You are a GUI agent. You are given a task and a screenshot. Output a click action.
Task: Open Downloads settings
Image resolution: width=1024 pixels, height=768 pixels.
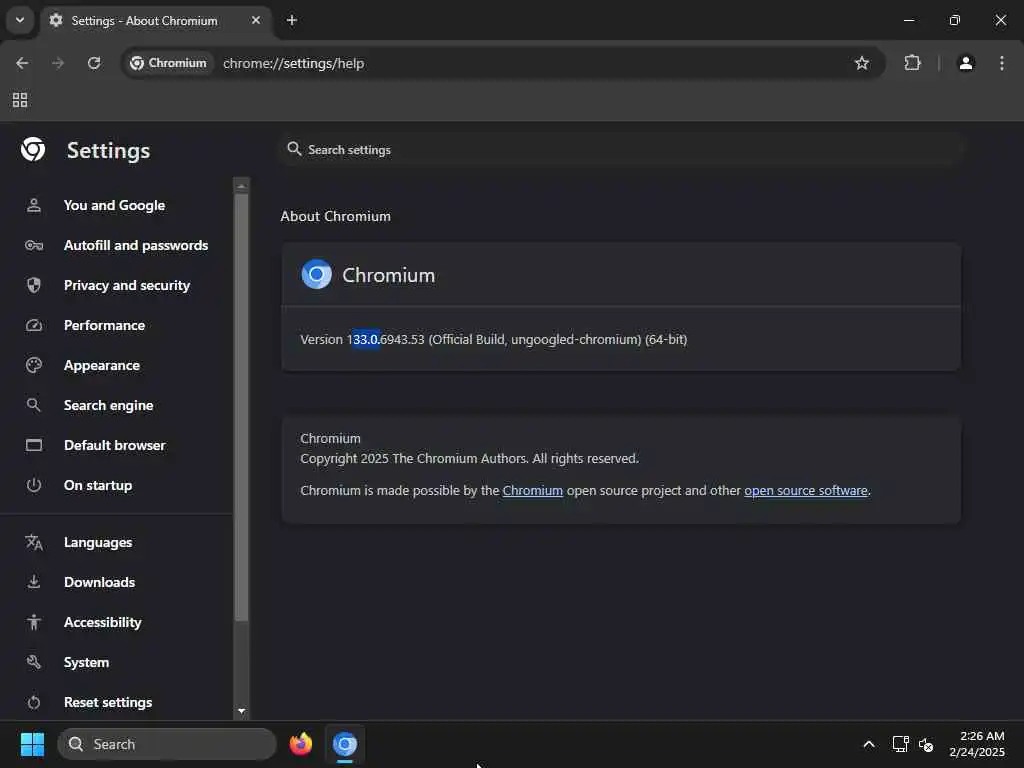[x=99, y=582]
